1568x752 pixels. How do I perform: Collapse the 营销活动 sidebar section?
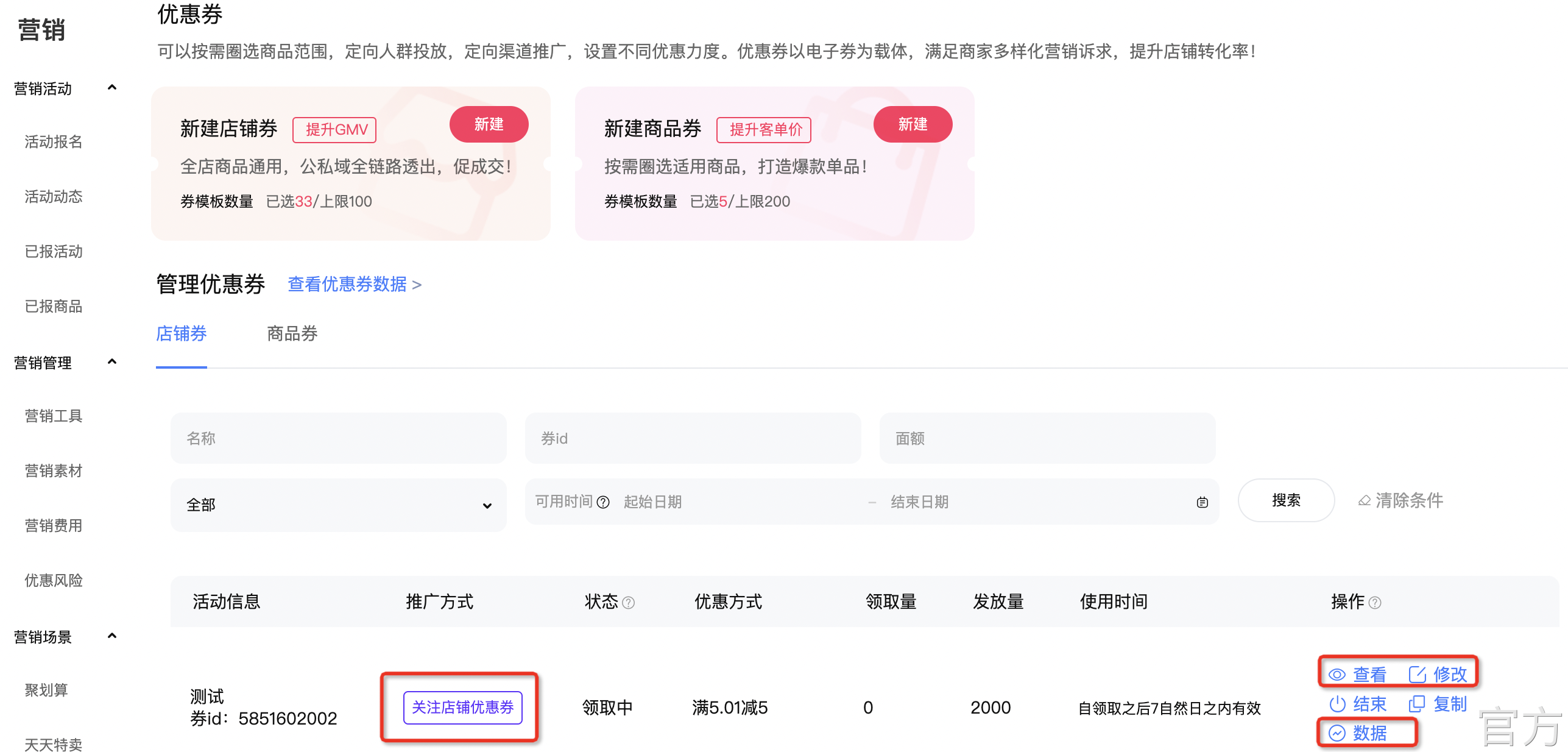click(112, 88)
